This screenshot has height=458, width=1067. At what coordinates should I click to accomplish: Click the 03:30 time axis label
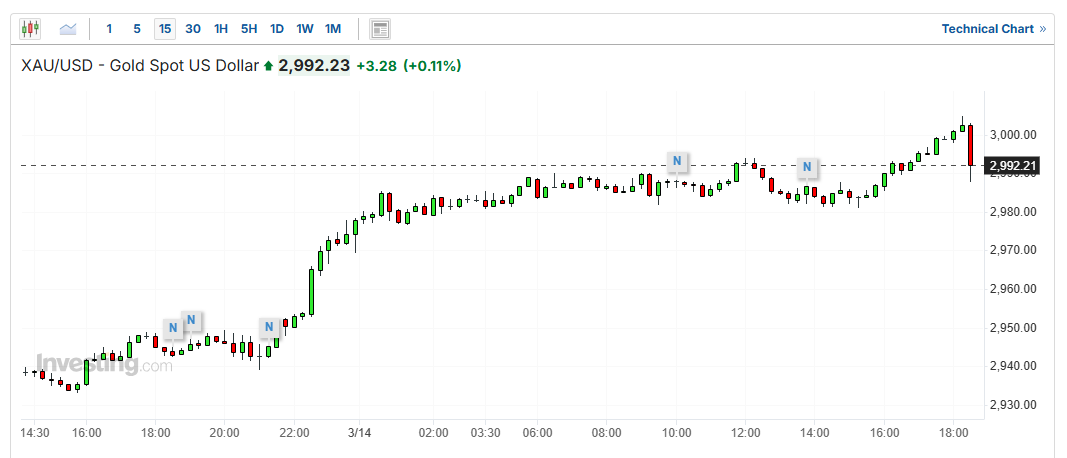click(x=486, y=433)
